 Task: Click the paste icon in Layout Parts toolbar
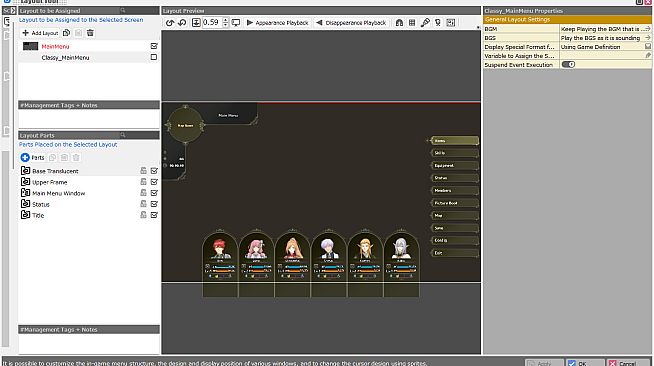(64, 158)
